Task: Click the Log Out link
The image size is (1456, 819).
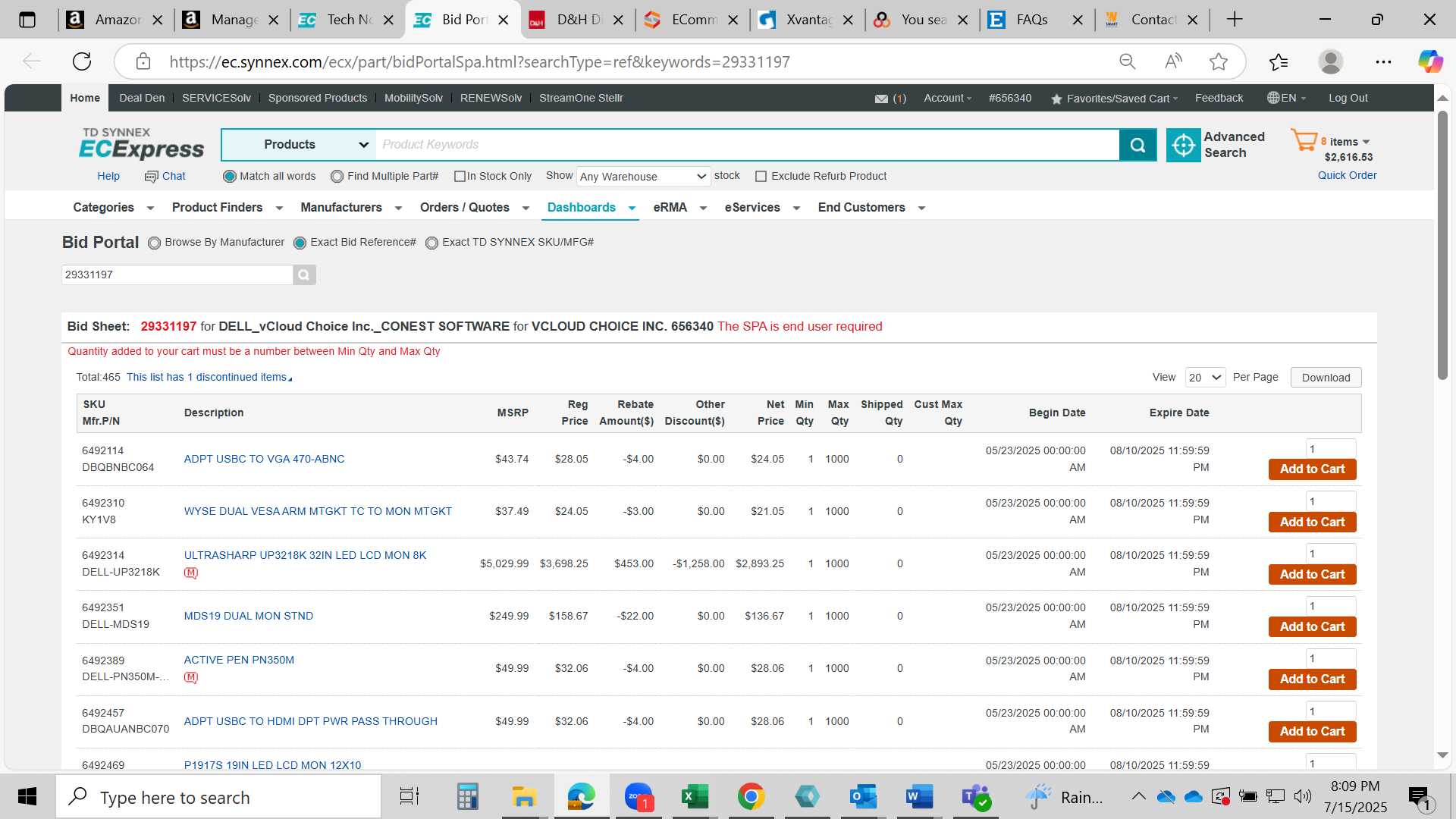Action: tap(1348, 98)
